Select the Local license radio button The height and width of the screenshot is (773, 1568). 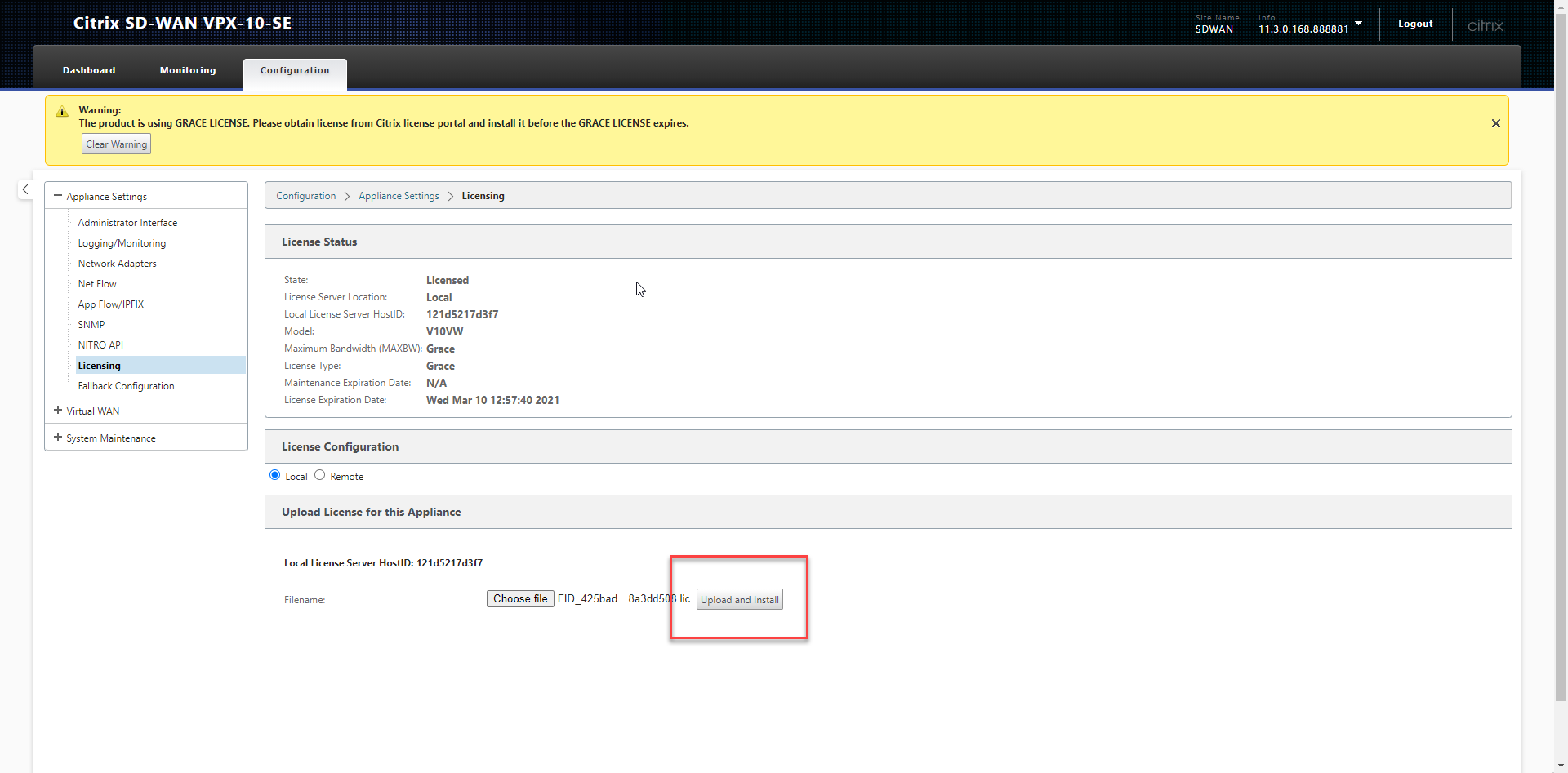(x=275, y=475)
